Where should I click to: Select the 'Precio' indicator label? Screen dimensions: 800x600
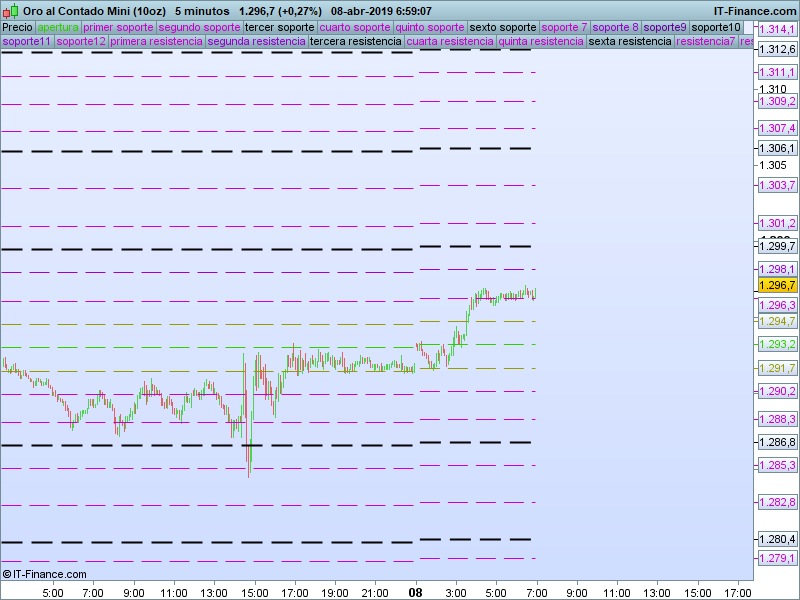(17, 27)
